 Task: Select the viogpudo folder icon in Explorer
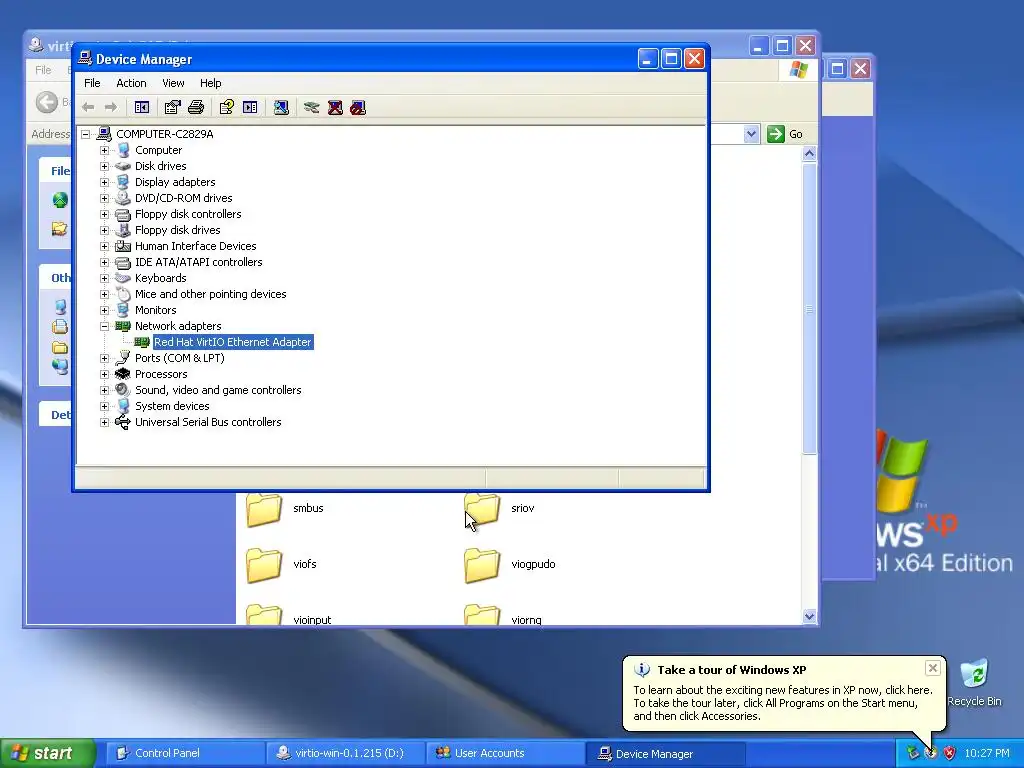(x=481, y=565)
